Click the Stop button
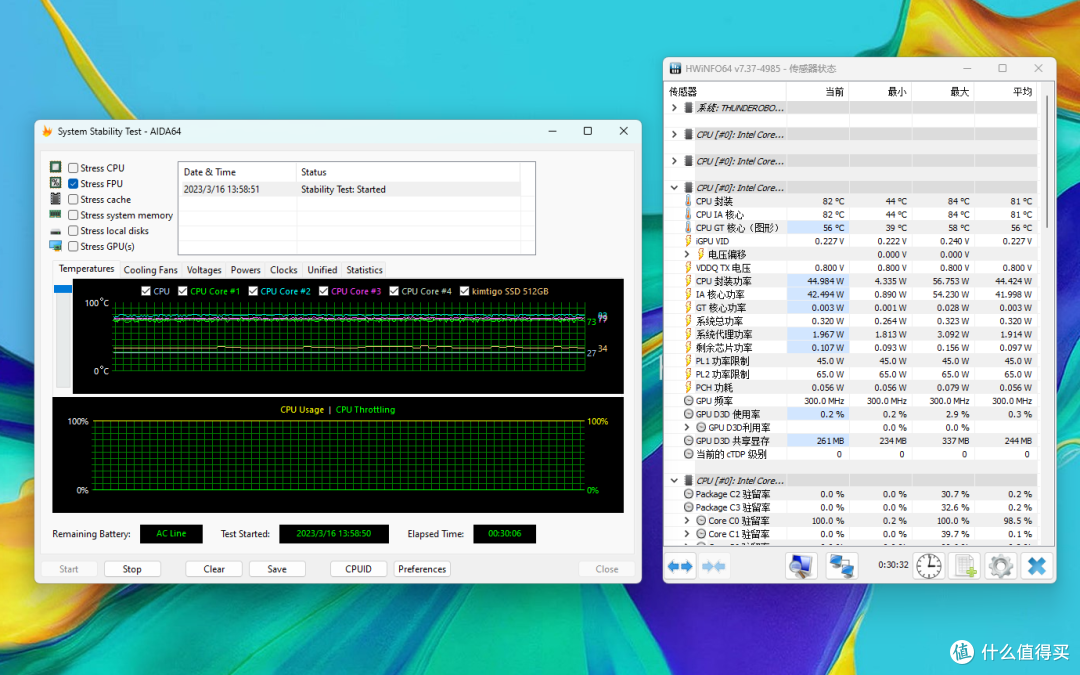The height and width of the screenshot is (675, 1080). click(x=132, y=569)
